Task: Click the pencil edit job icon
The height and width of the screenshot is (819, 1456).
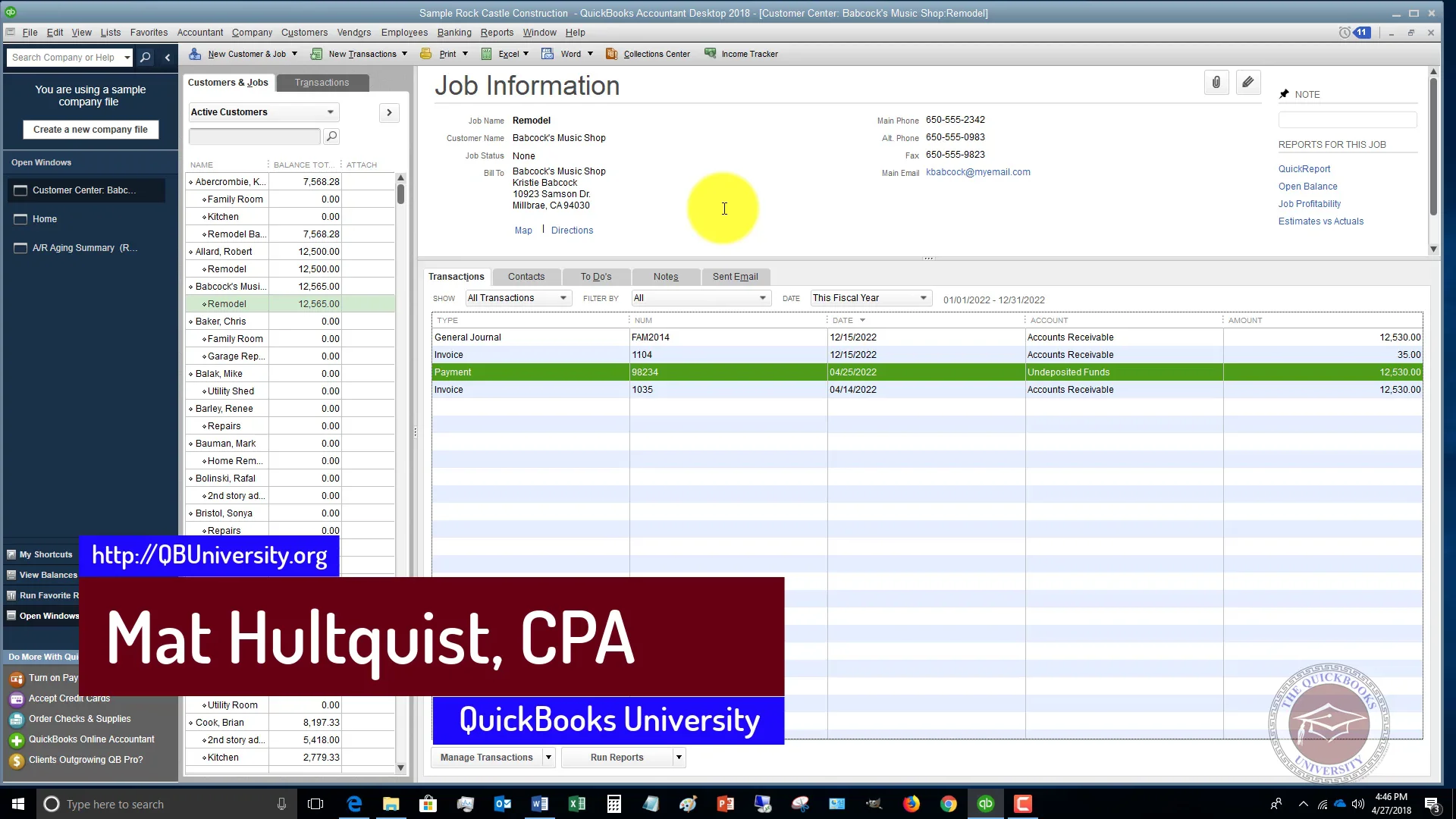Action: pos(1248,82)
